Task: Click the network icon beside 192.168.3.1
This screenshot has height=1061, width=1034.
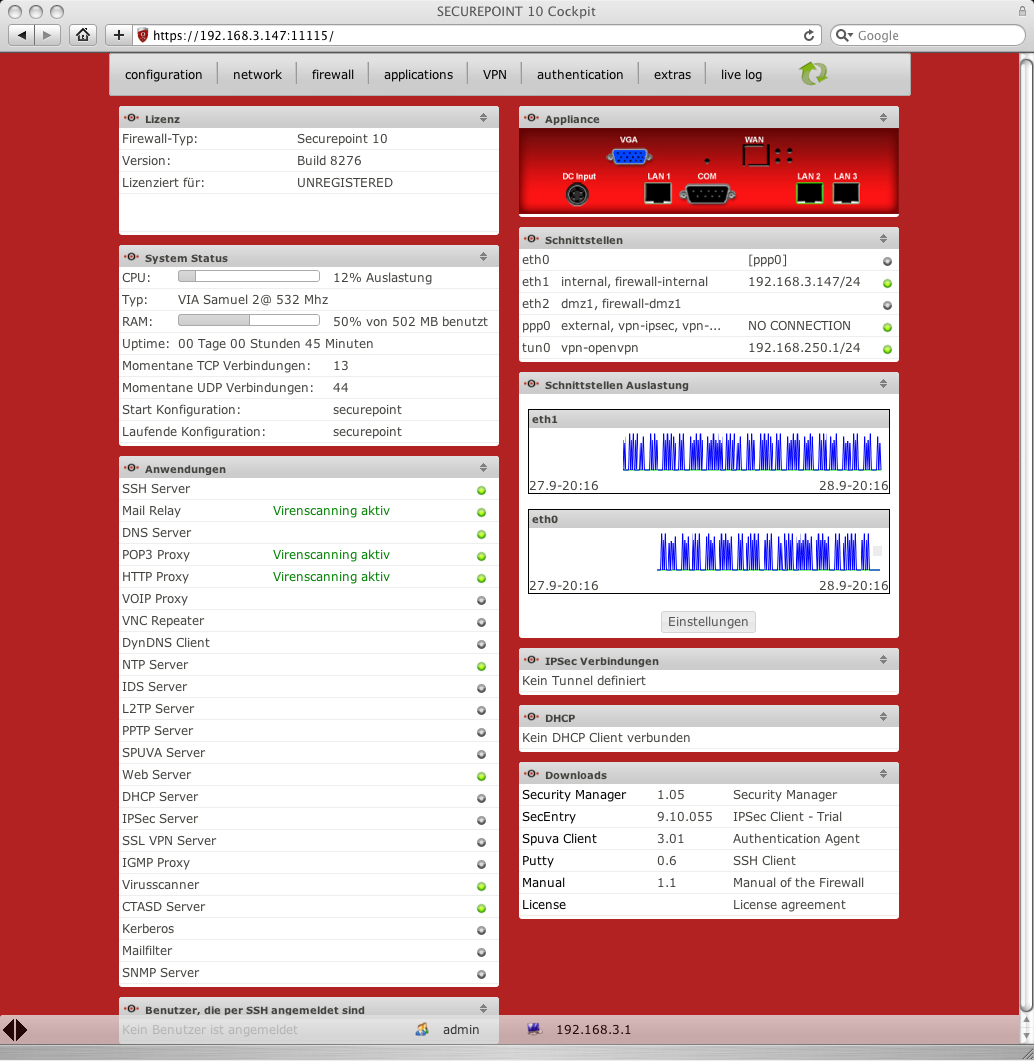Action: tap(534, 1029)
